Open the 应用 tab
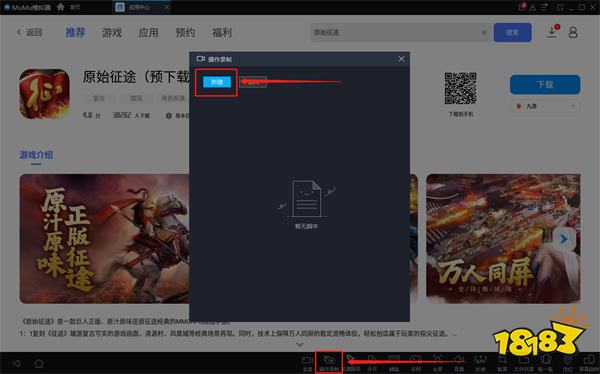Image resolution: width=600 pixels, height=374 pixels. pos(148,33)
